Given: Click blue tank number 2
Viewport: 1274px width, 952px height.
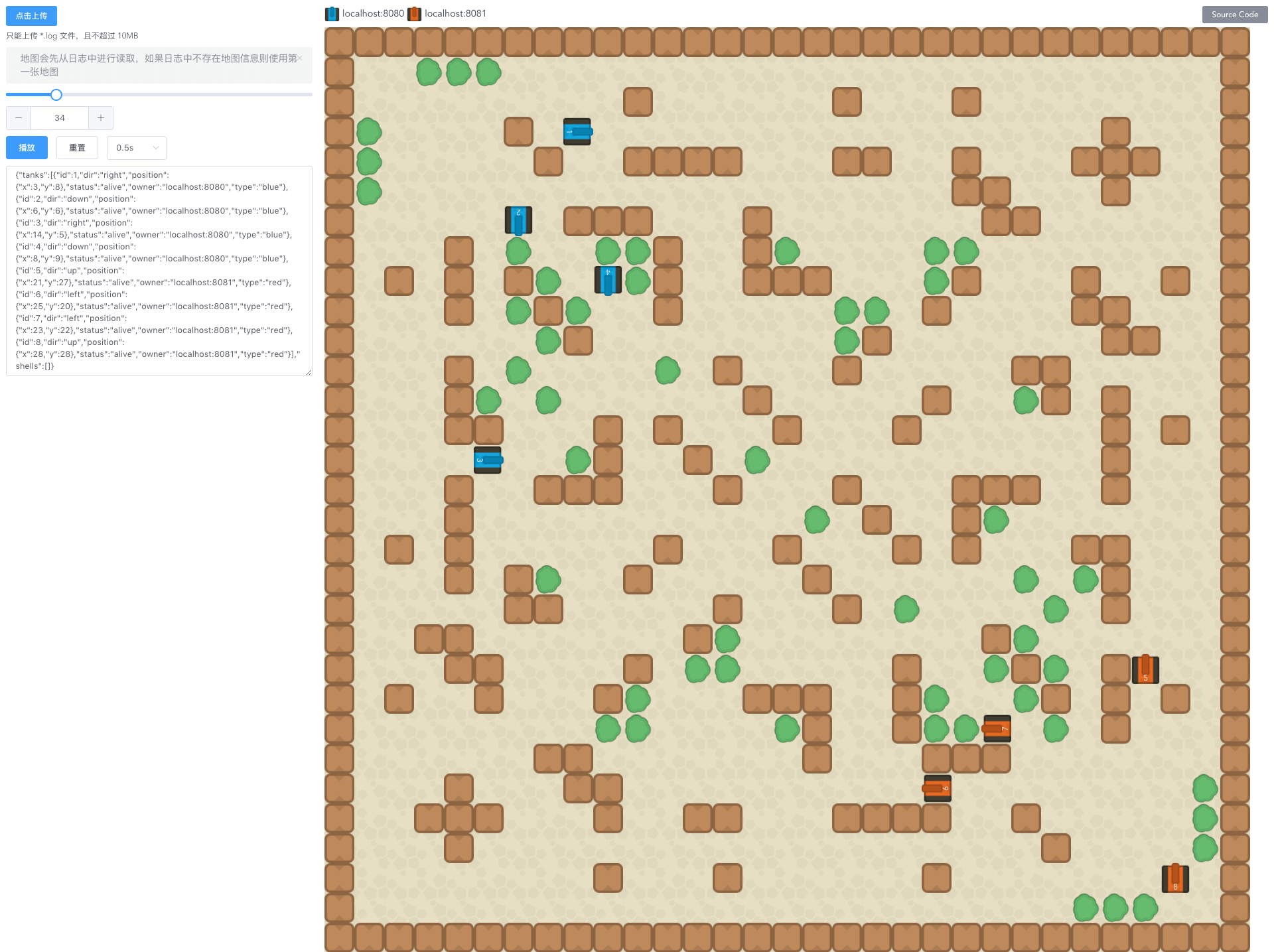Looking at the screenshot, I should click(518, 220).
